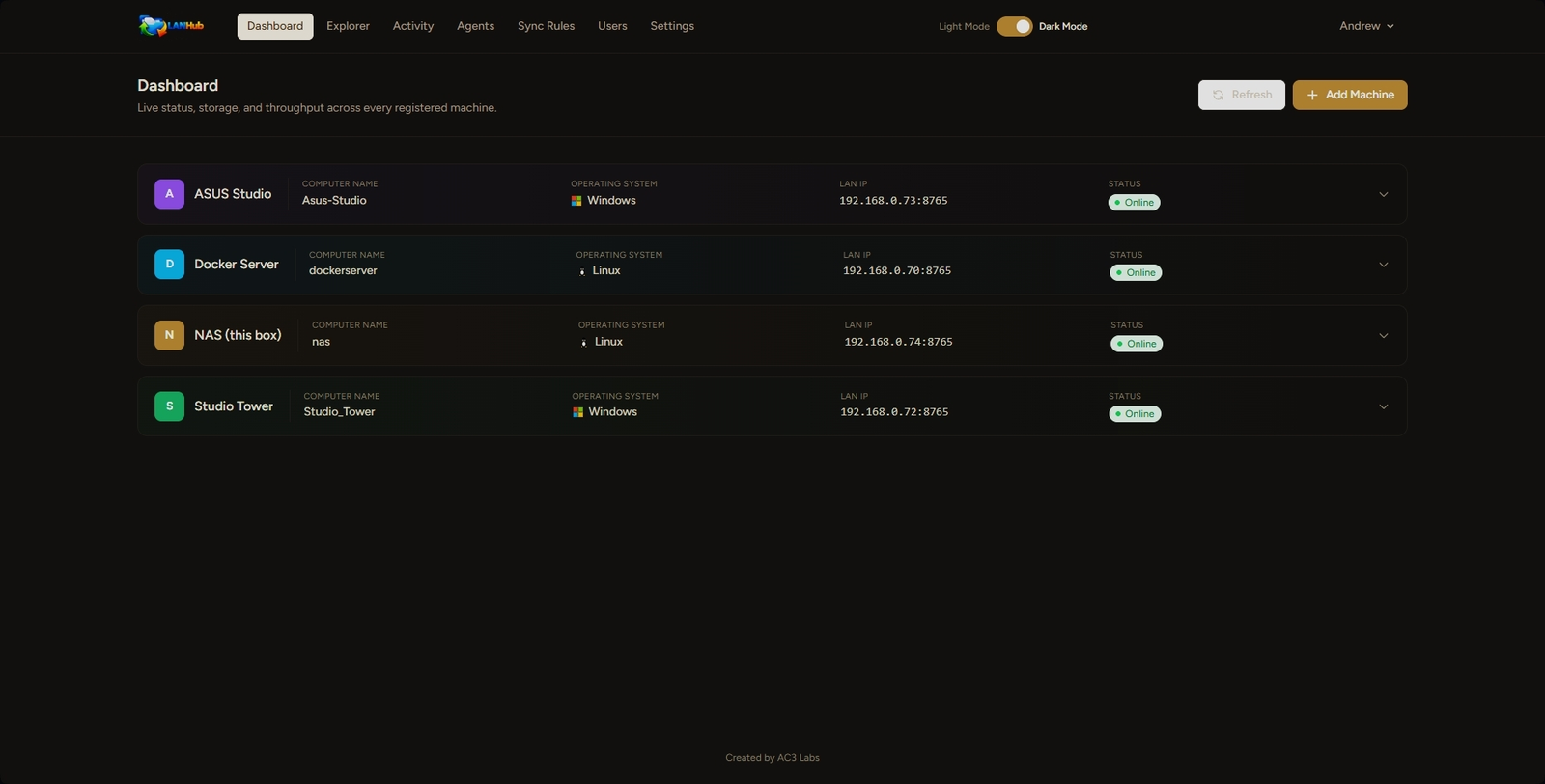Screen dimensions: 1545x784
Task: Click the Online status badge for NAS
Action: [1137, 344]
